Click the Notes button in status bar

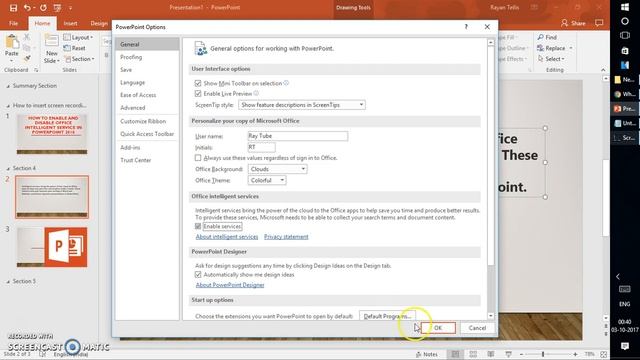pos(427,354)
